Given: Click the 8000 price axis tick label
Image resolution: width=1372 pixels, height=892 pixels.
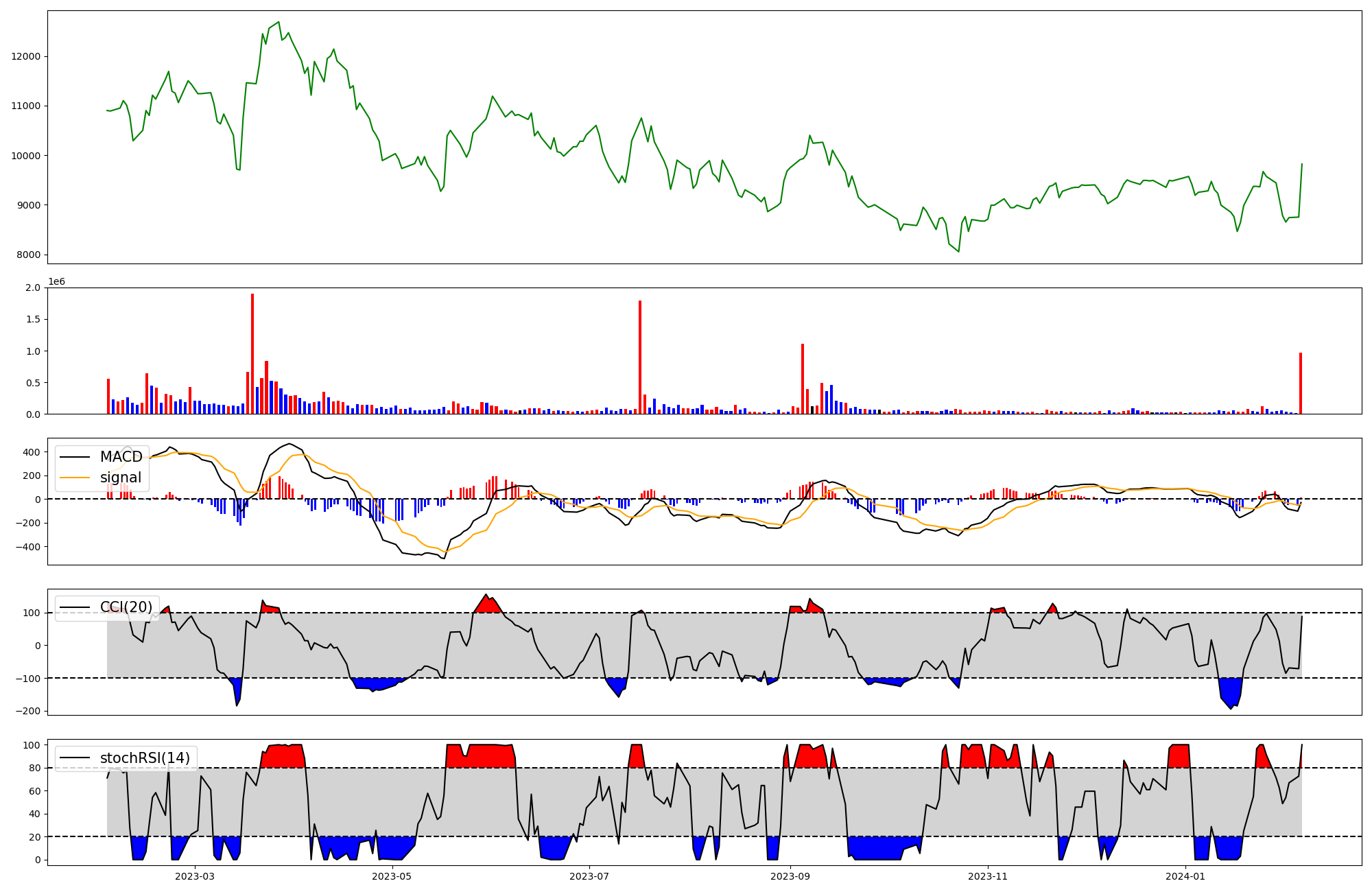Looking at the screenshot, I should [x=28, y=255].
